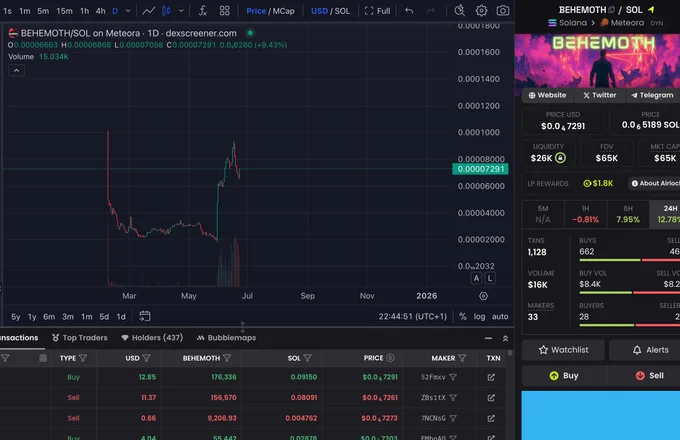
Task: Filter by maker 52Fmxv funnel icon
Action: point(453,377)
